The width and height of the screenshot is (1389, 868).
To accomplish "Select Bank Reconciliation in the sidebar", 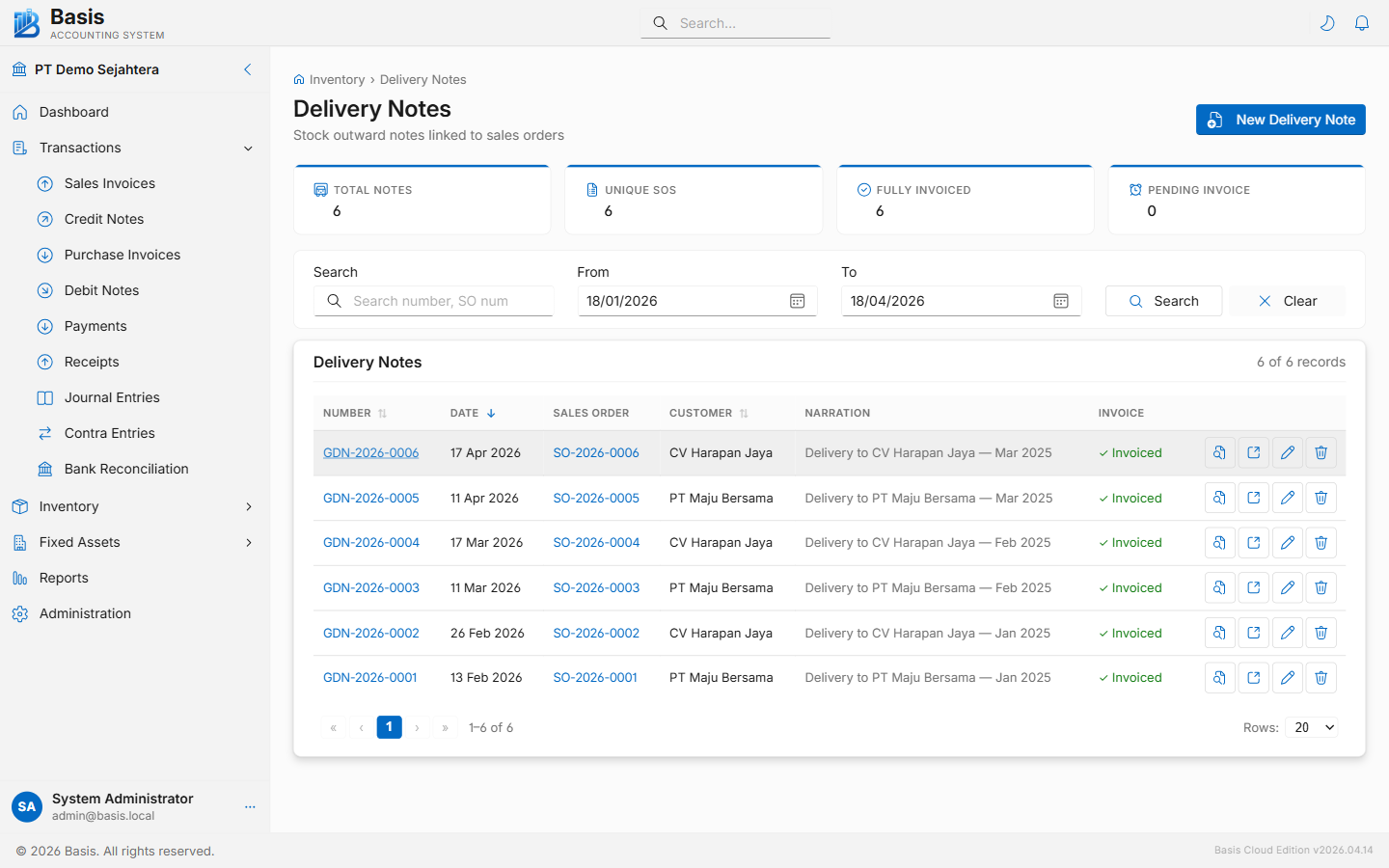I will point(126,469).
